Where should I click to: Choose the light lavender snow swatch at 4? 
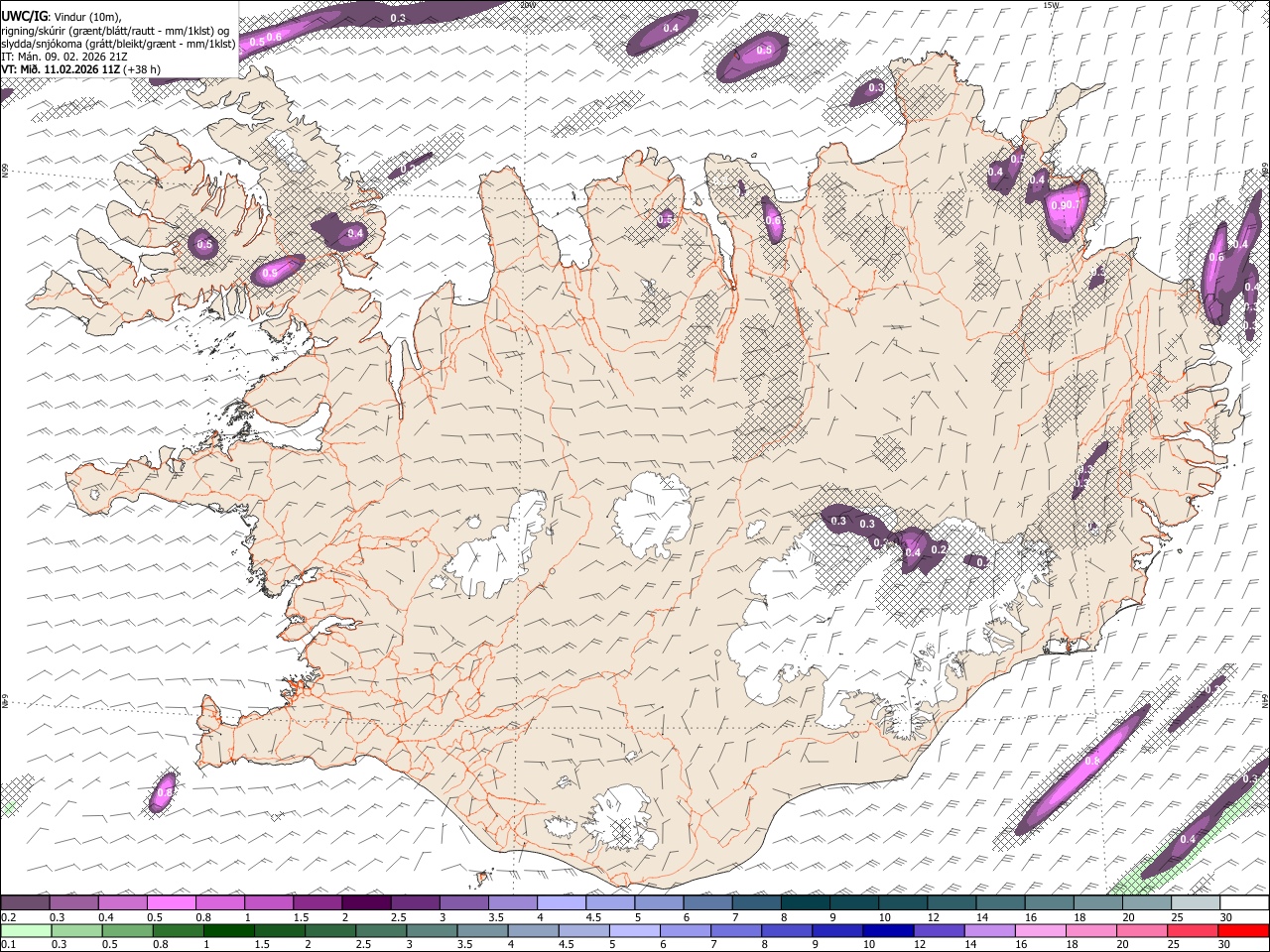(x=561, y=902)
